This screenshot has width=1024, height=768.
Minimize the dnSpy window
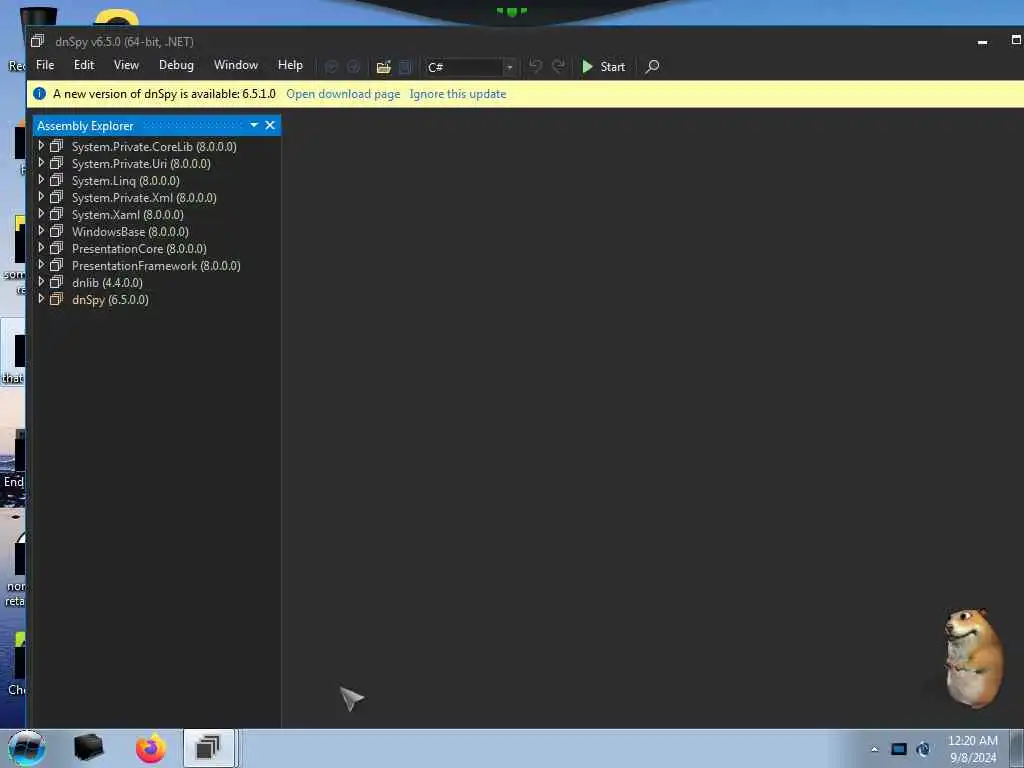coord(982,42)
